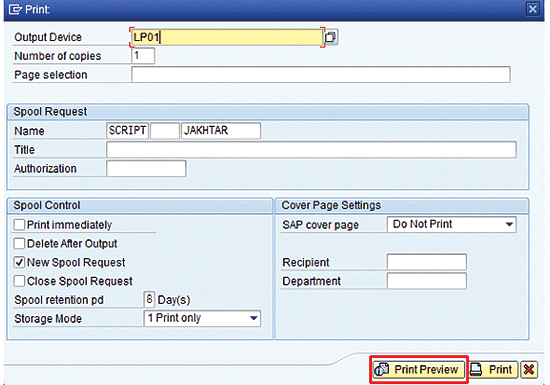
Task: Click the Department input field
Action: (x=427, y=281)
